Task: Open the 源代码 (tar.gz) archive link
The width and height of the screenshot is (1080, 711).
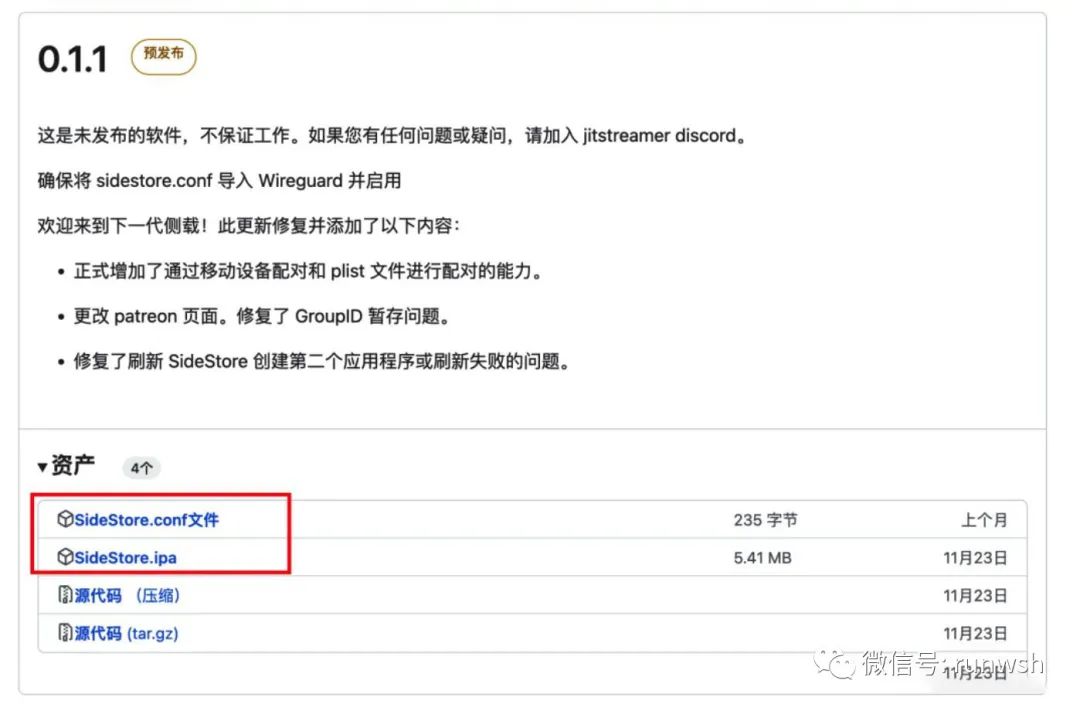Action: pos(127,633)
